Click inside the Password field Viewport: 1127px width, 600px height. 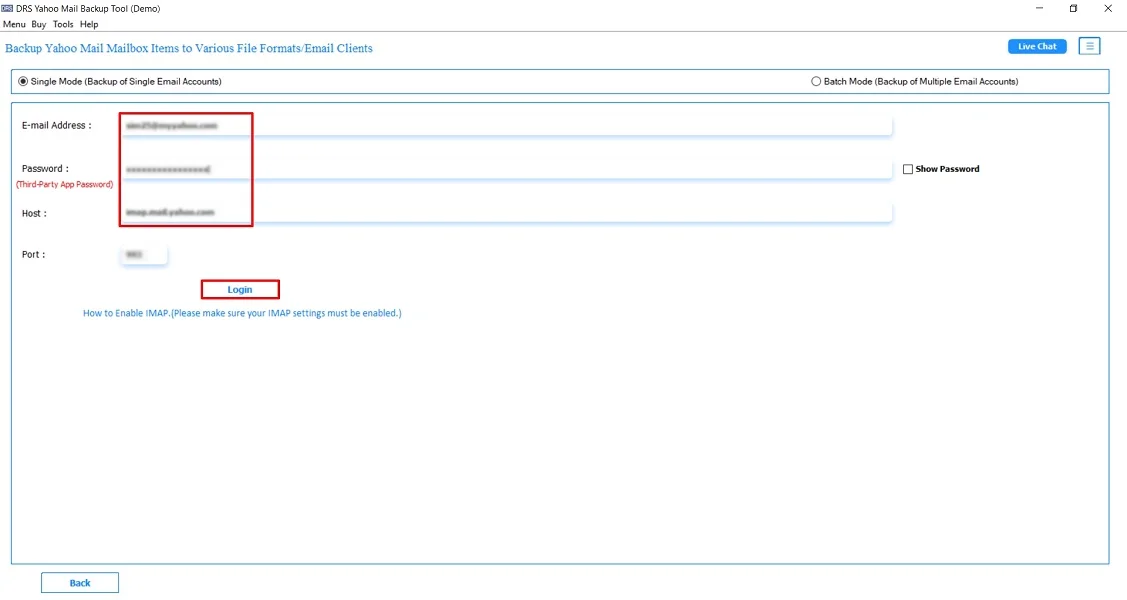pyautogui.click(x=400, y=168)
